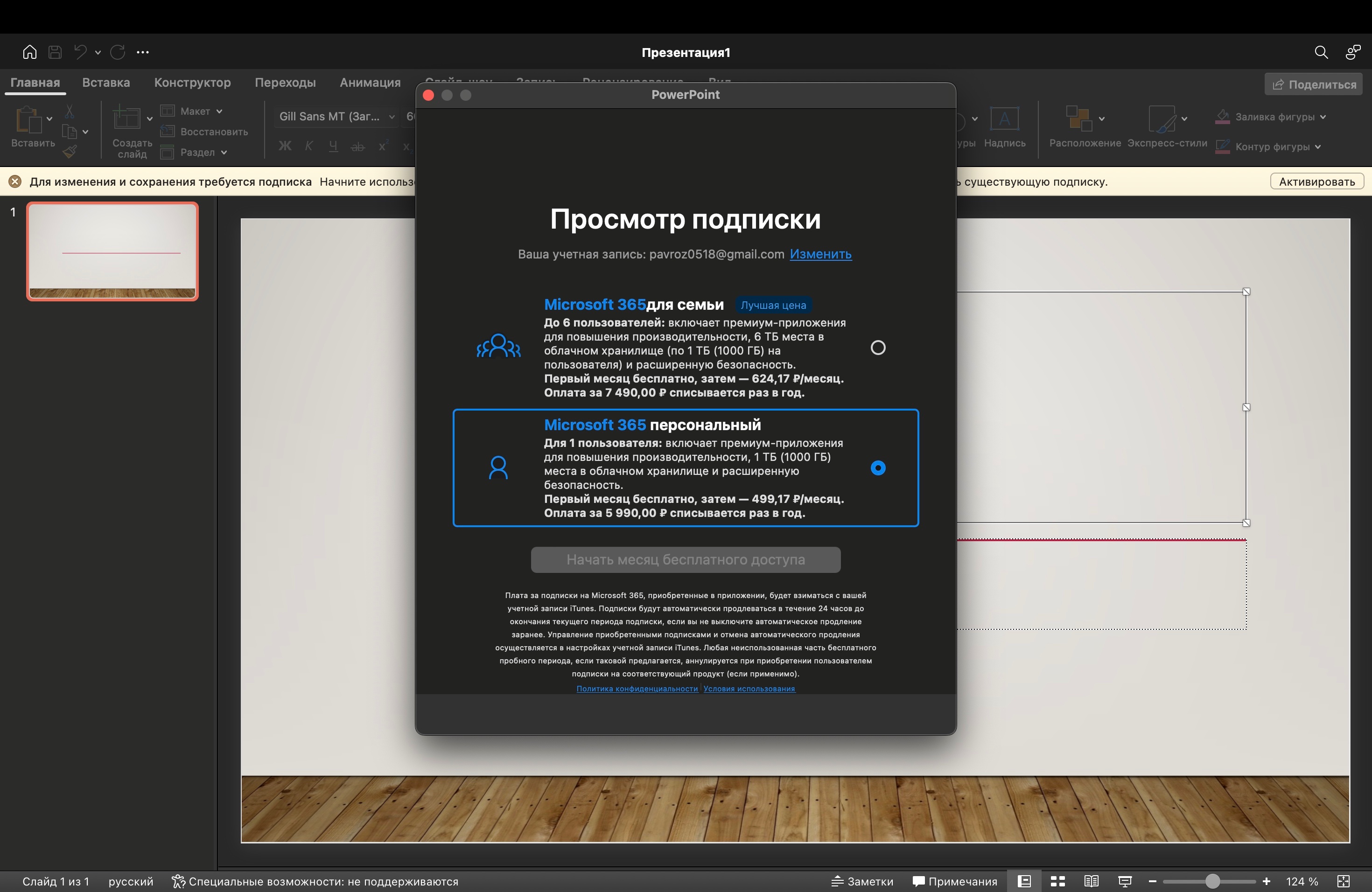Viewport: 1372px width, 892px height.
Task: Open the share-with-people account icon
Action: coord(1352,52)
